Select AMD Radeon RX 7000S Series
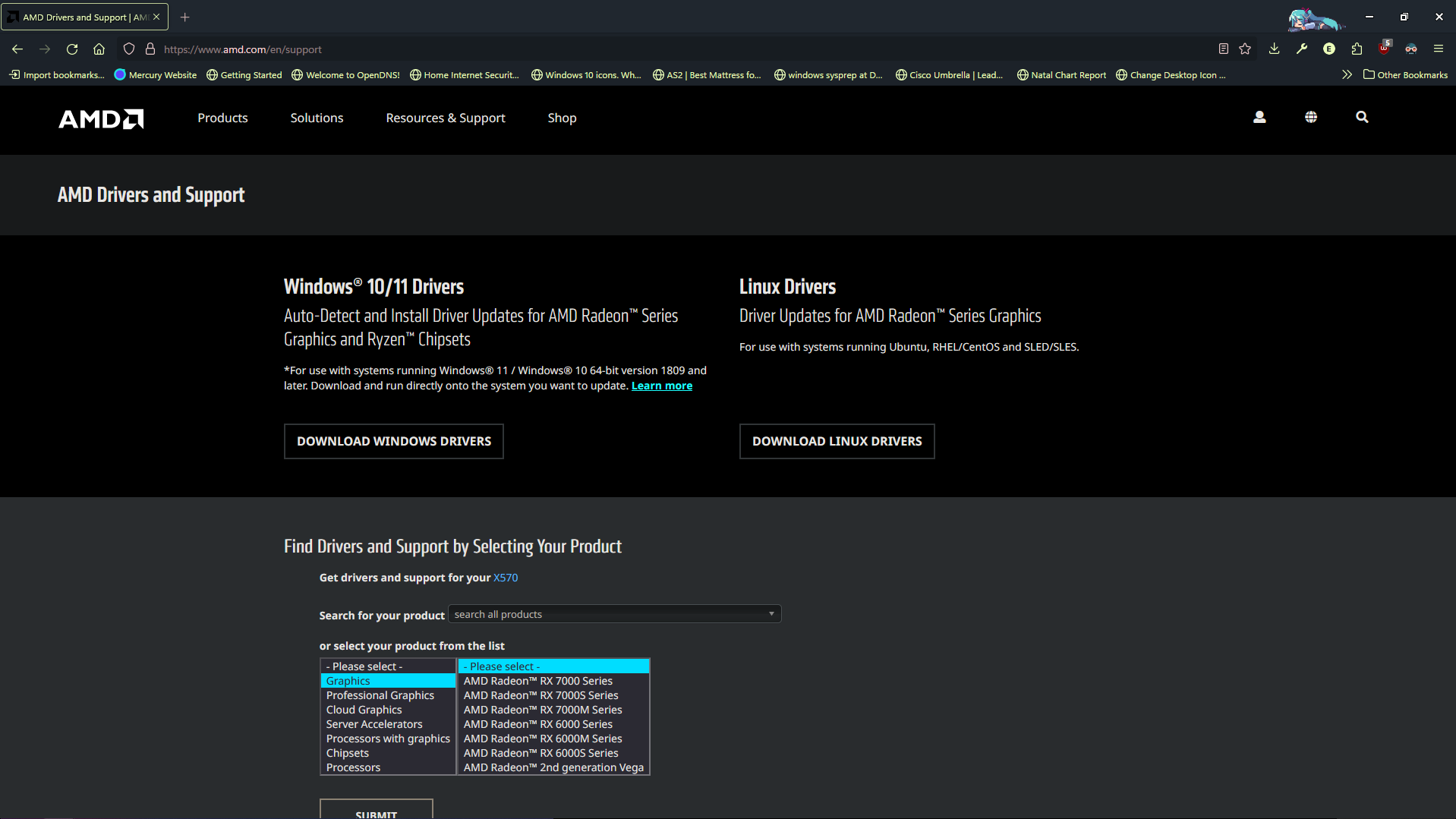The image size is (1456, 819). click(553, 695)
